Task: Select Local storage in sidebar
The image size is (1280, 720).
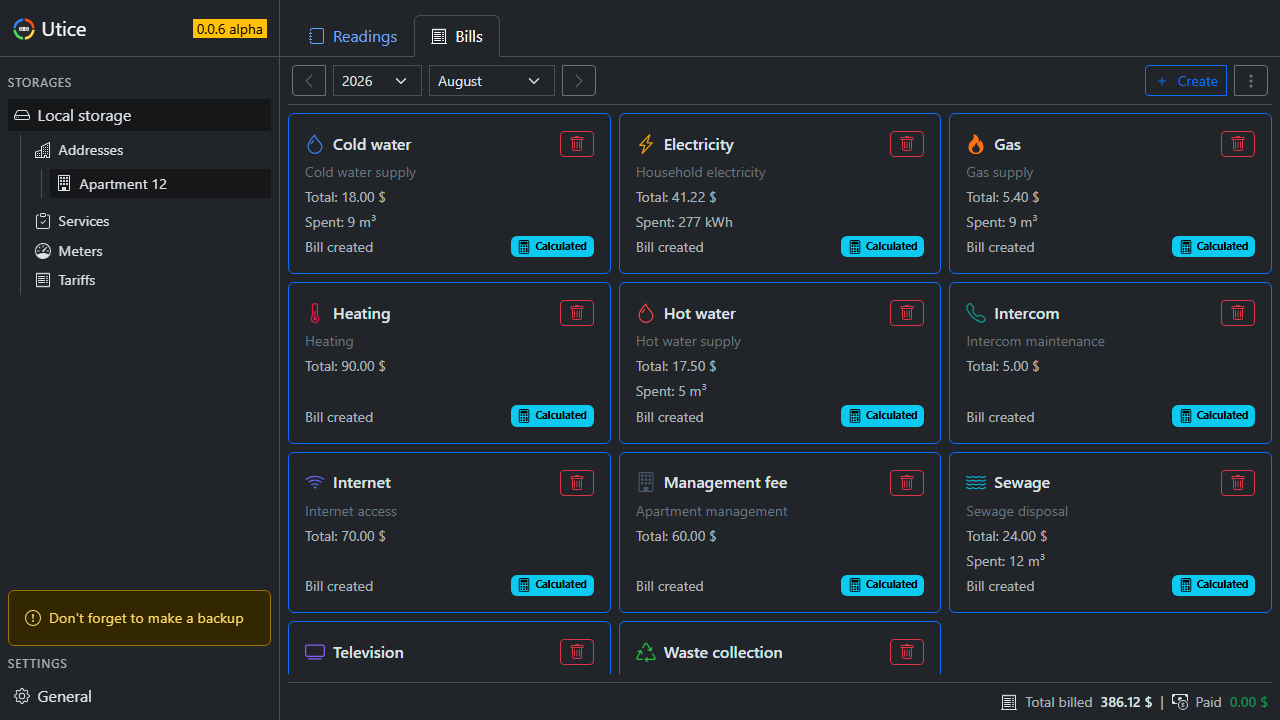Action: pos(140,115)
